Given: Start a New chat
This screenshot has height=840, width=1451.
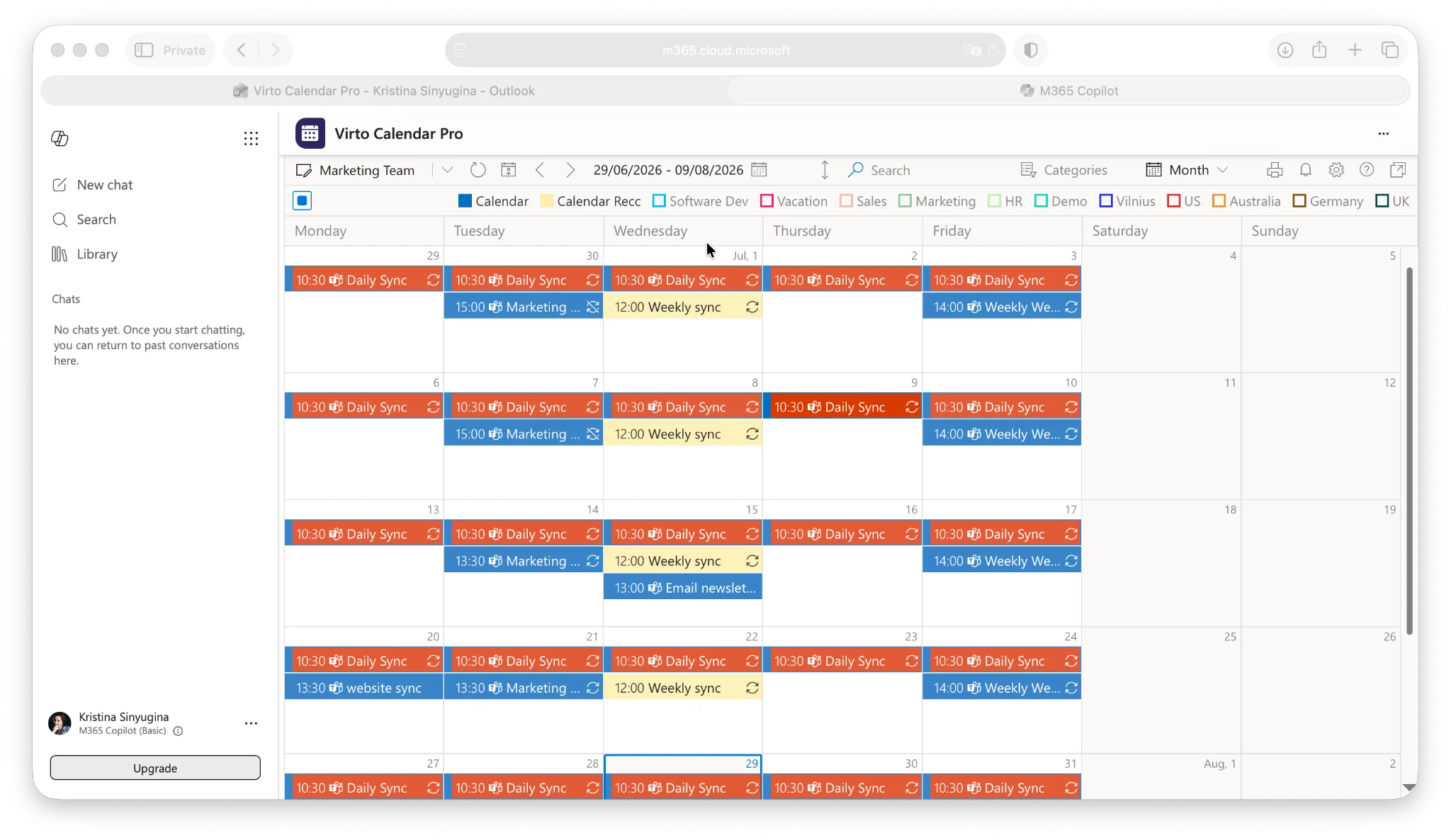Looking at the screenshot, I should (92, 185).
